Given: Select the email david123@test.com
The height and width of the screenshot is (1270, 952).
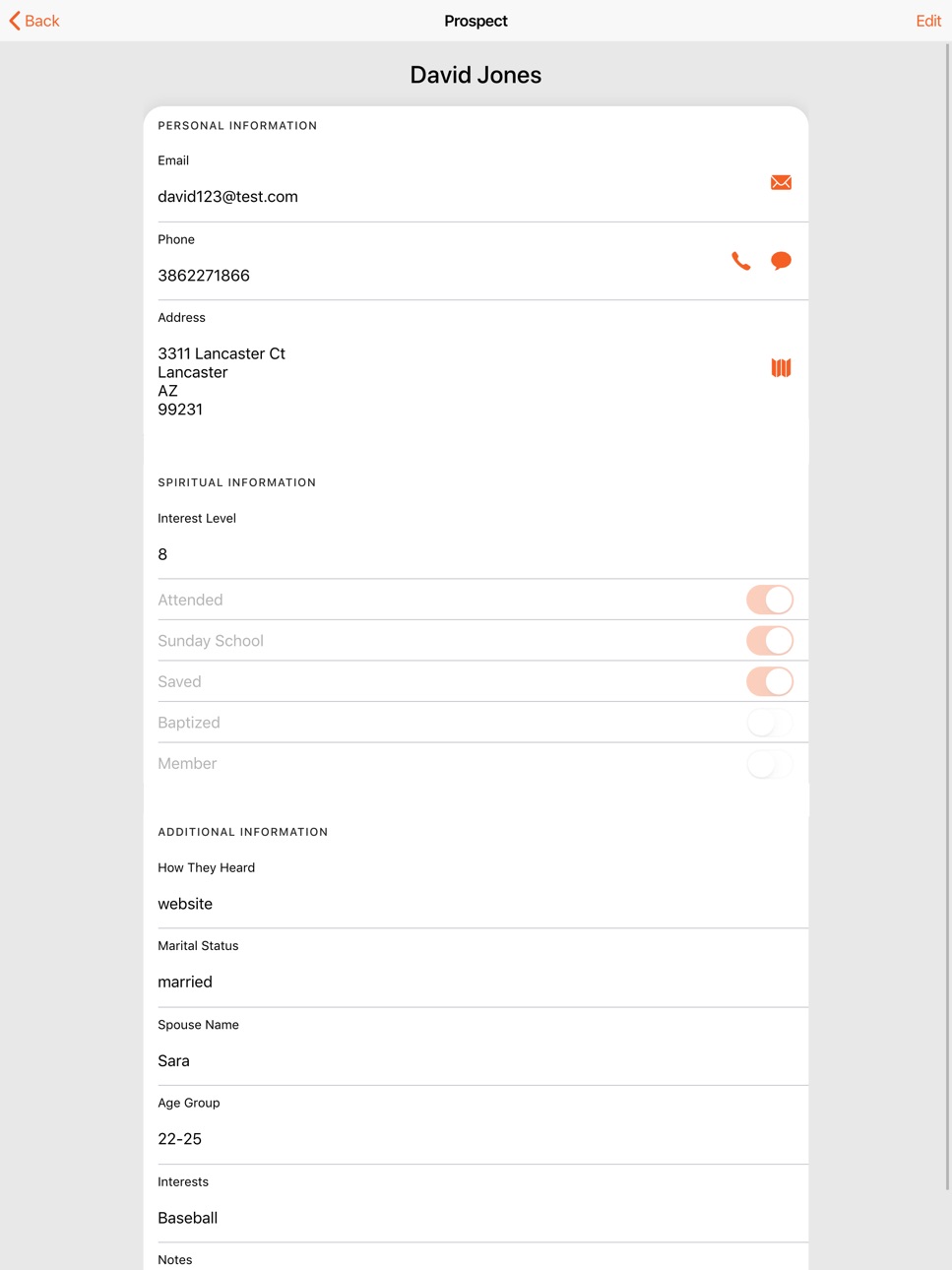Looking at the screenshot, I should click(227, 197).
